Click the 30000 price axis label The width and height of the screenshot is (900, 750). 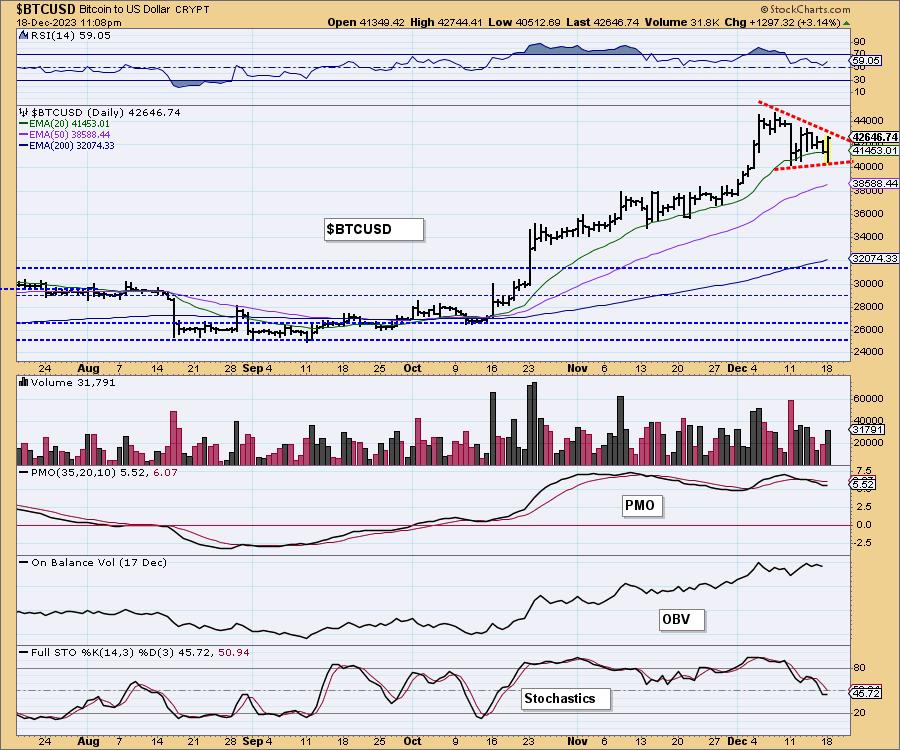click(868, 283)
